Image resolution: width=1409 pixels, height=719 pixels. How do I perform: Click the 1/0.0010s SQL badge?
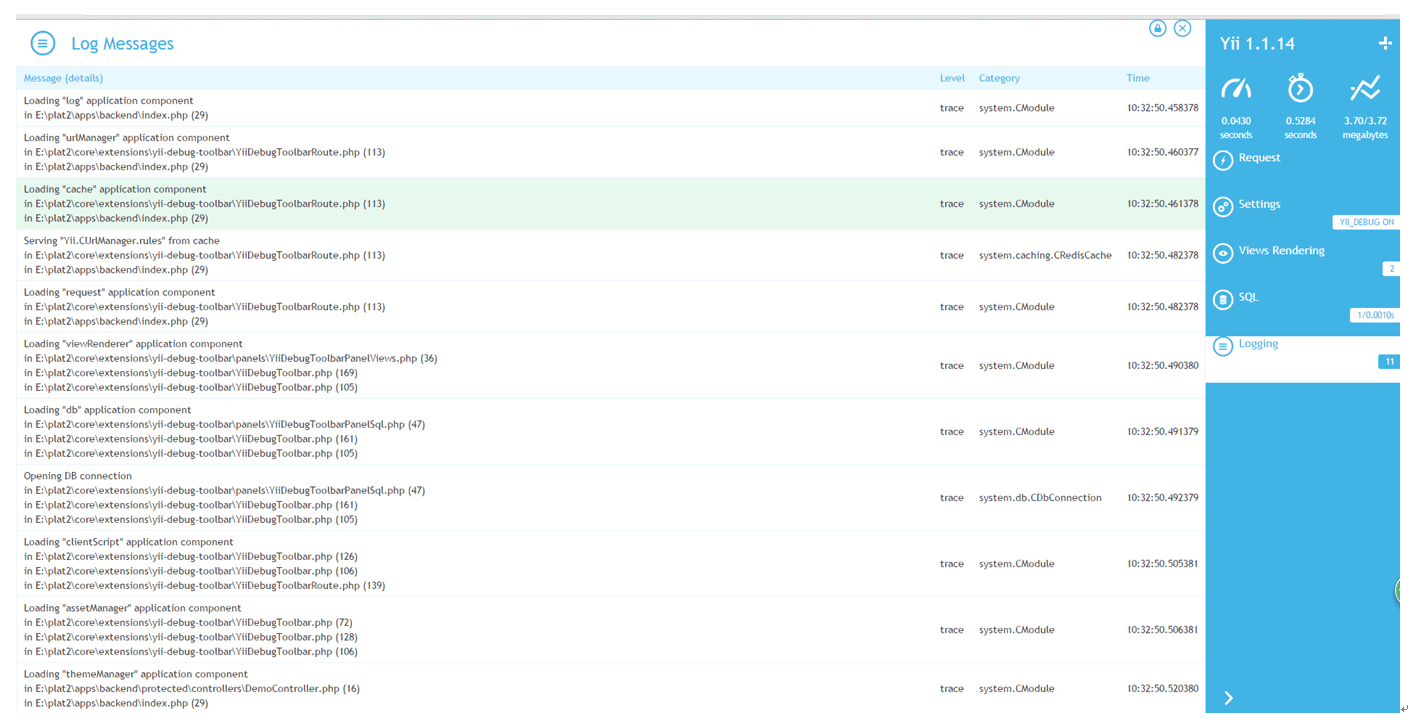(1374, 315)
